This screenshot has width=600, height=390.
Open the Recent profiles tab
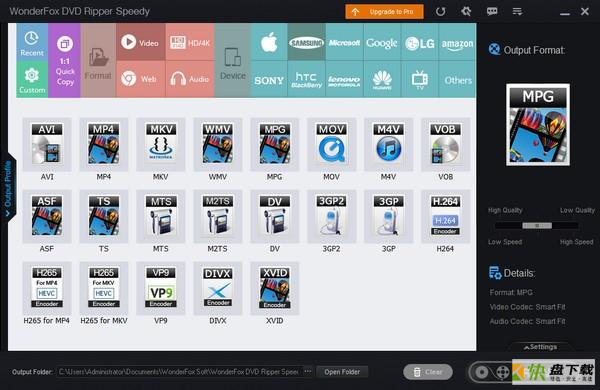click(x=32, y=42)
